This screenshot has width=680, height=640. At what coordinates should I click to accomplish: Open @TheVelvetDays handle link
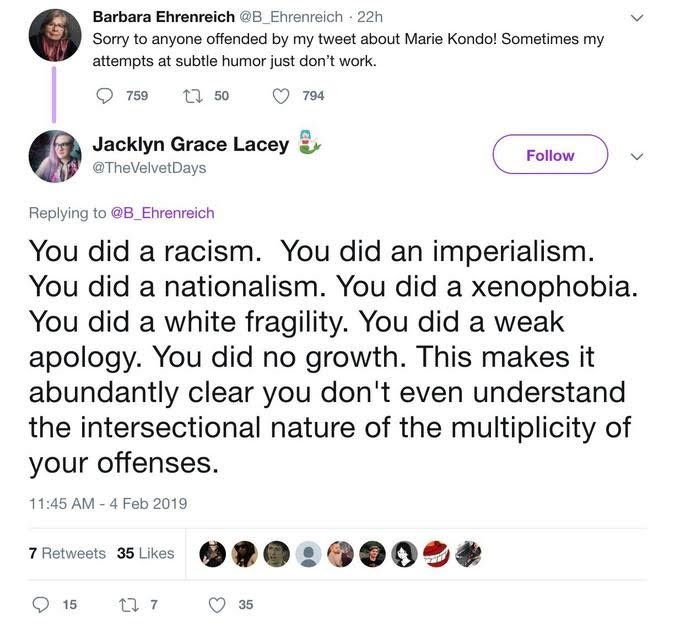pos(149,168)
